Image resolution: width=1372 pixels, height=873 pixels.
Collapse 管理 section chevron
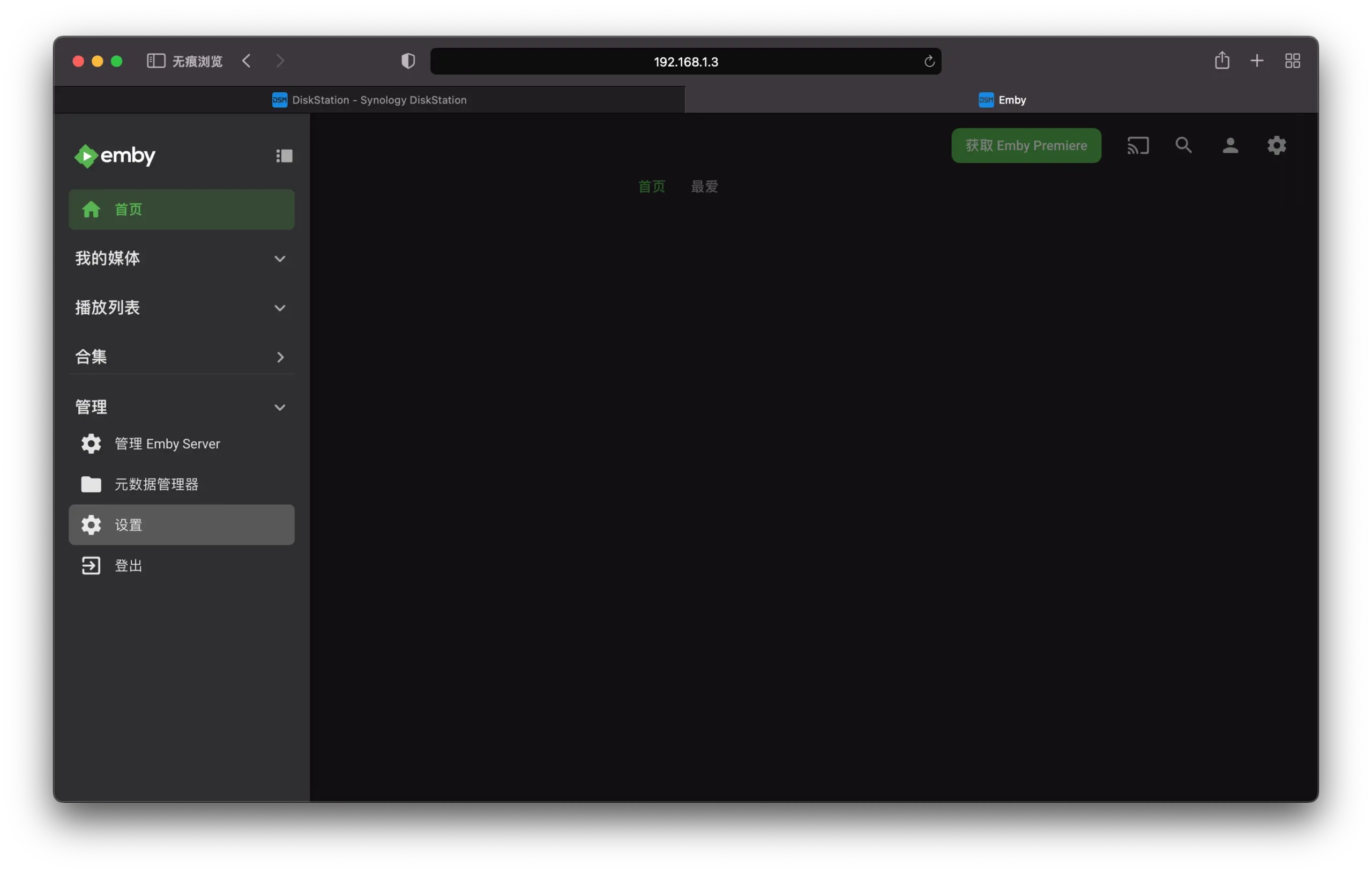[280, 407]
